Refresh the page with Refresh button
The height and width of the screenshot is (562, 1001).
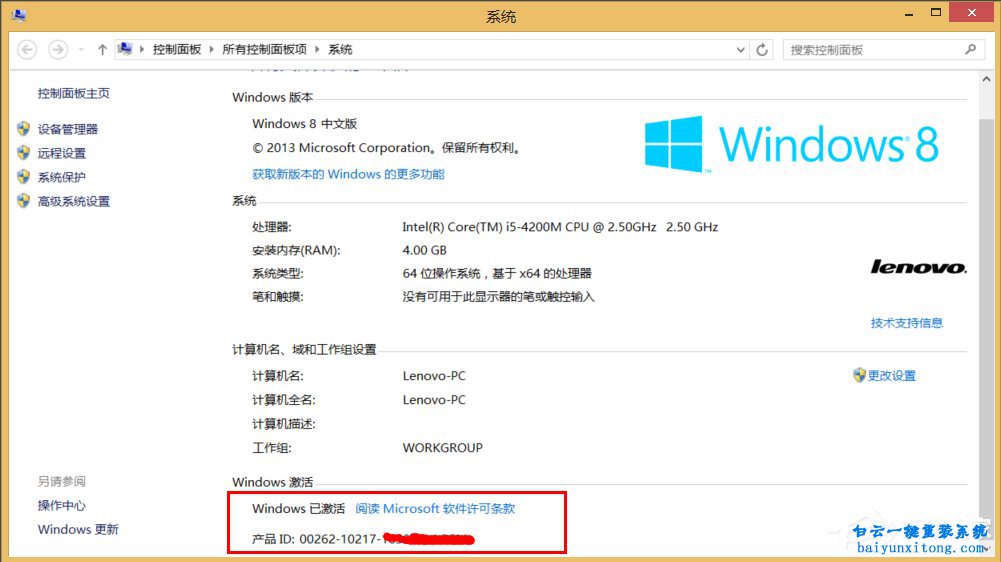tap(762, 49)
